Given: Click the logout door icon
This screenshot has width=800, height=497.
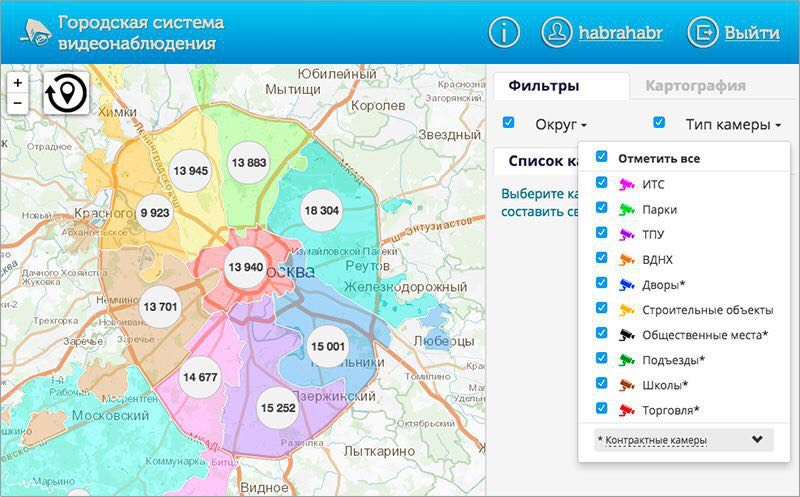Looking at the screenshot, I should click(x=703, y=33).
